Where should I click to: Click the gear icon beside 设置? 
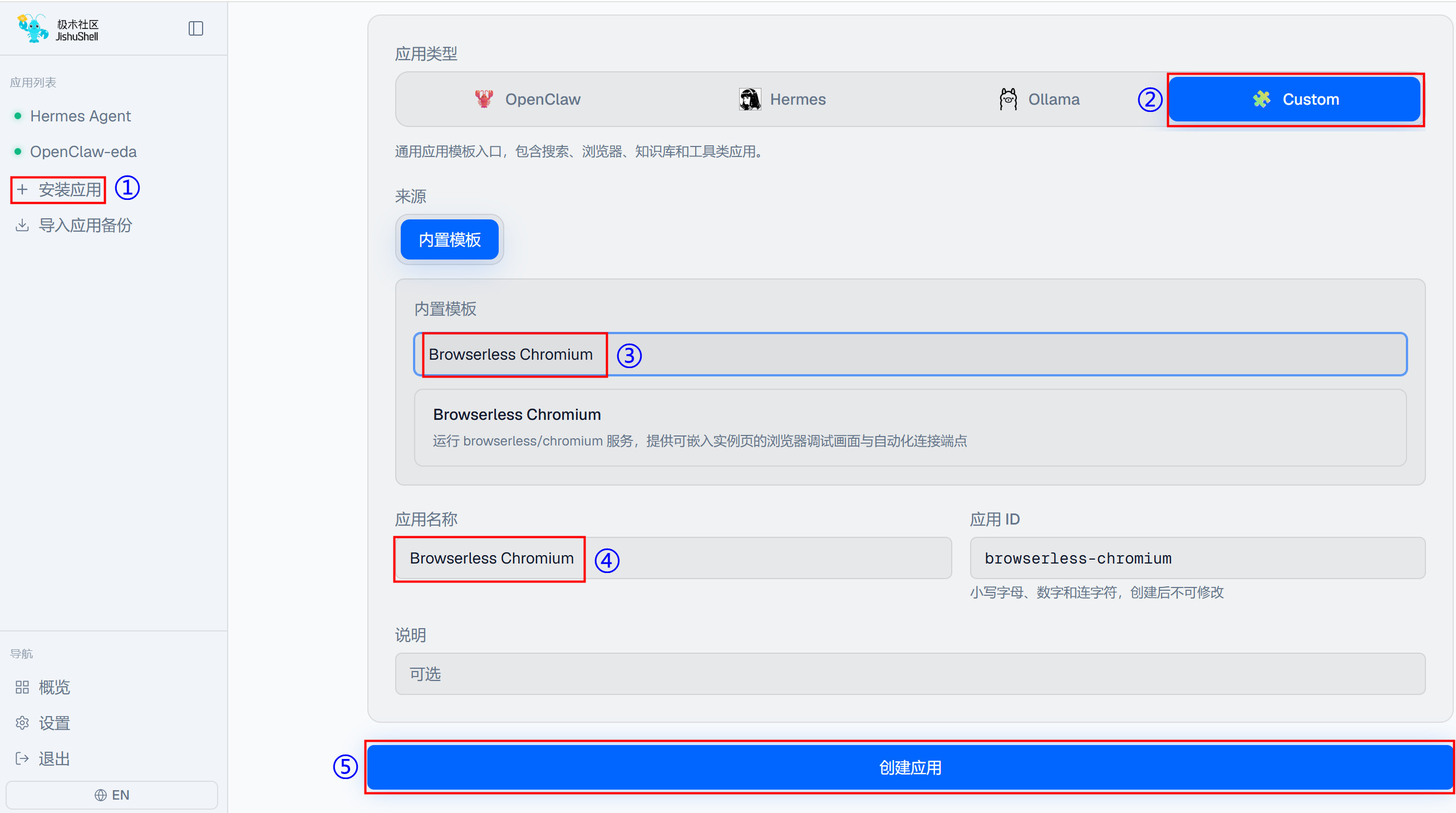click(x=22, y=723)
